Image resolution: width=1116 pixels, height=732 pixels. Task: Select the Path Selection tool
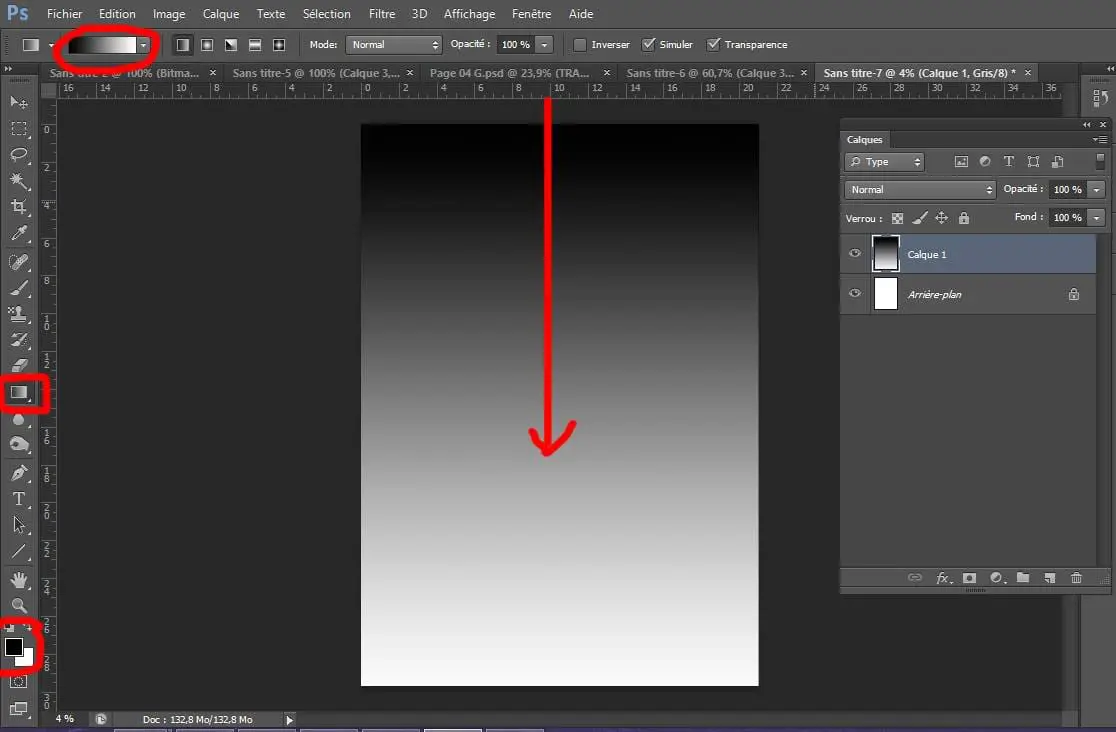pos(19,525)
